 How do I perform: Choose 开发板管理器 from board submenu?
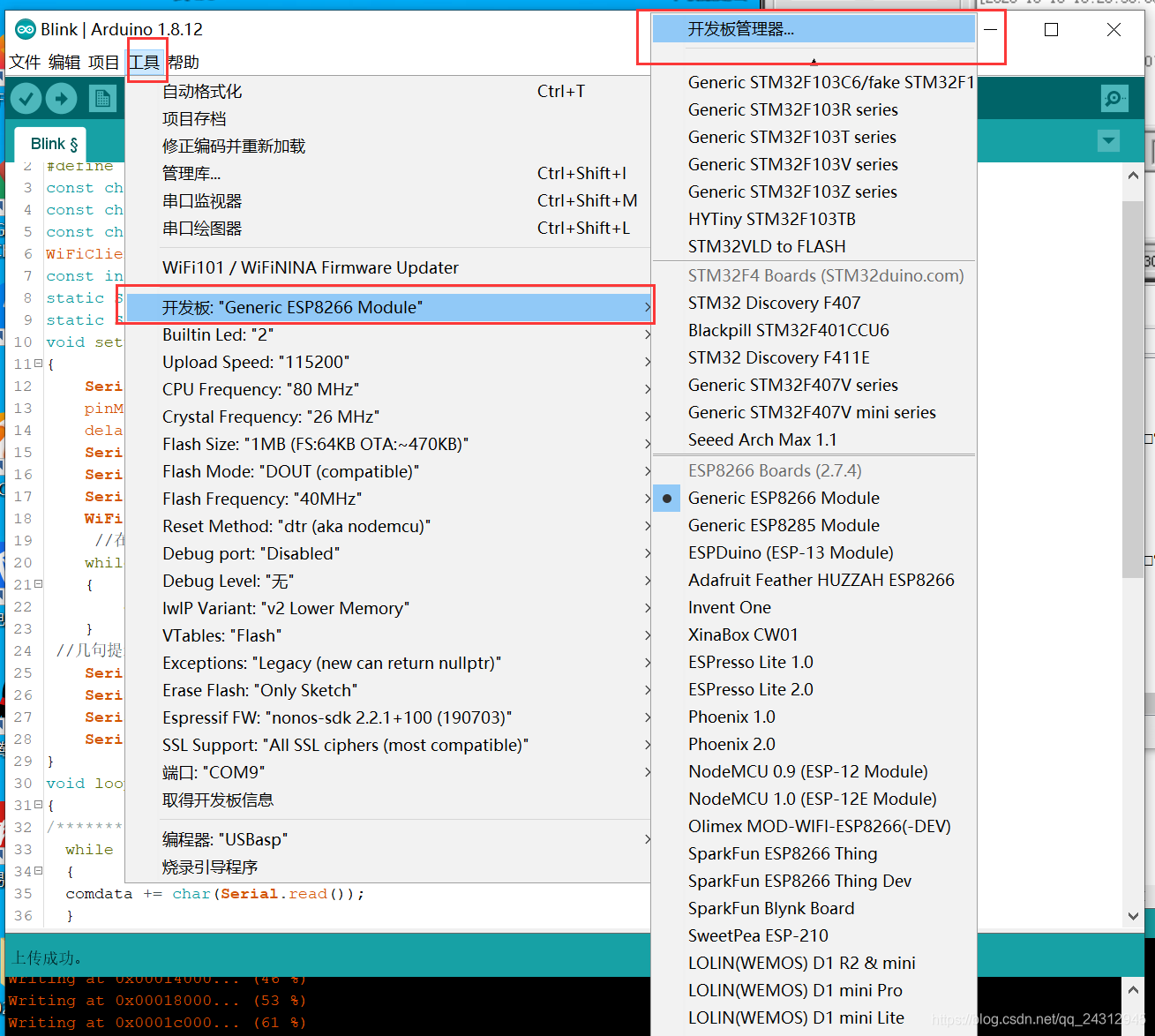click(814, 29)
